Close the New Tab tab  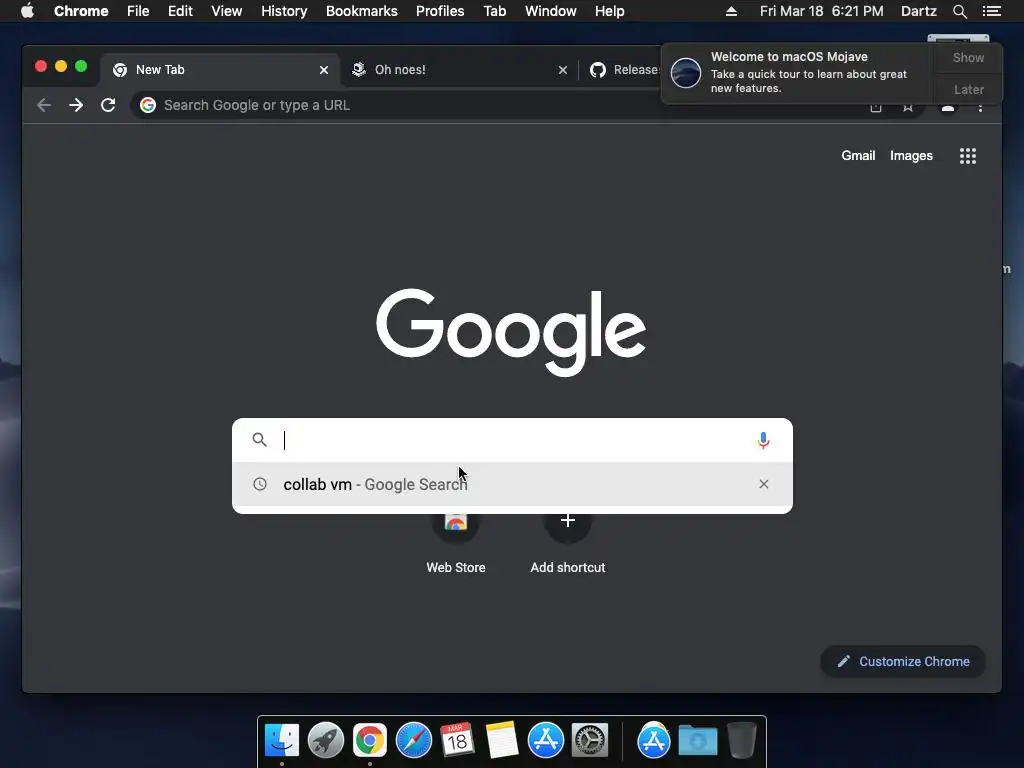click(x=324, y=70)
